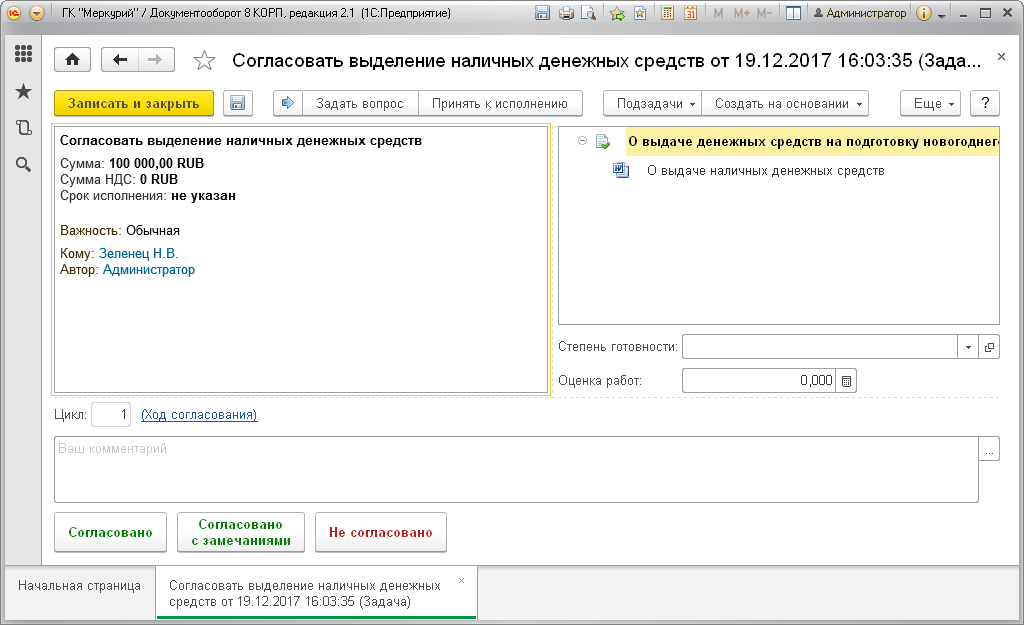Open the author link Администратор
The image size is (1024, 625).
tap(149, 270)
